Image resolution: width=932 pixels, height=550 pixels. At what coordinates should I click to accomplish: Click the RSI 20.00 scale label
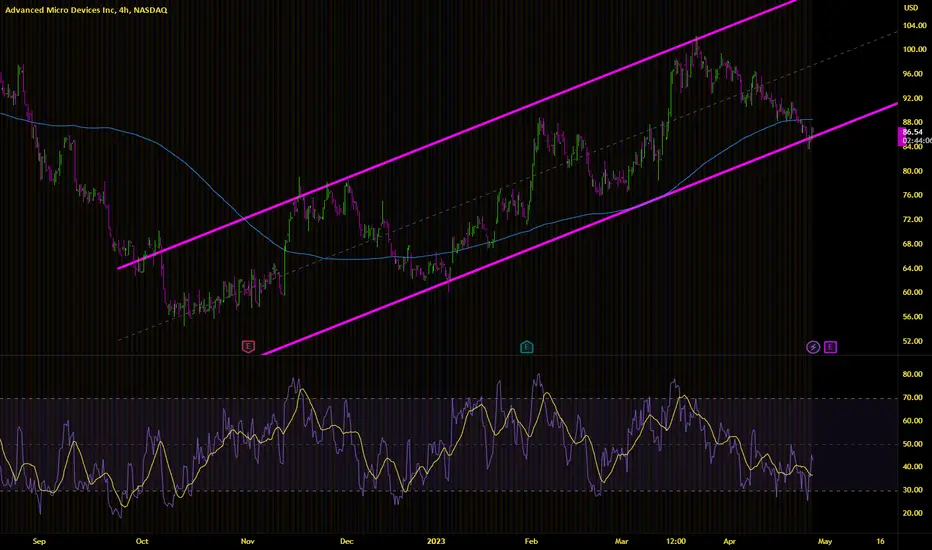click(912, 513)
